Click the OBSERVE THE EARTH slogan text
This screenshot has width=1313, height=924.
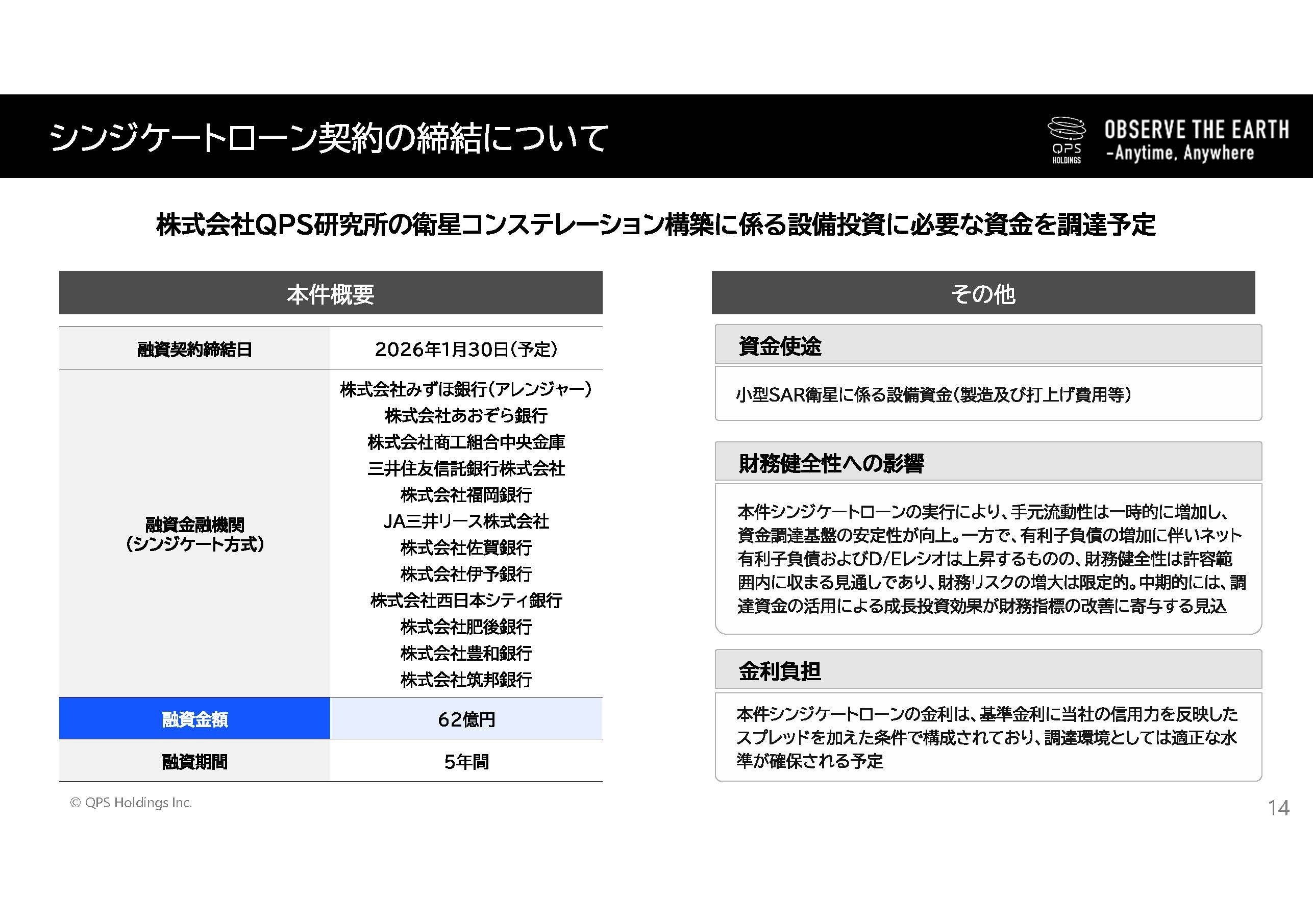coord(1196,130)
